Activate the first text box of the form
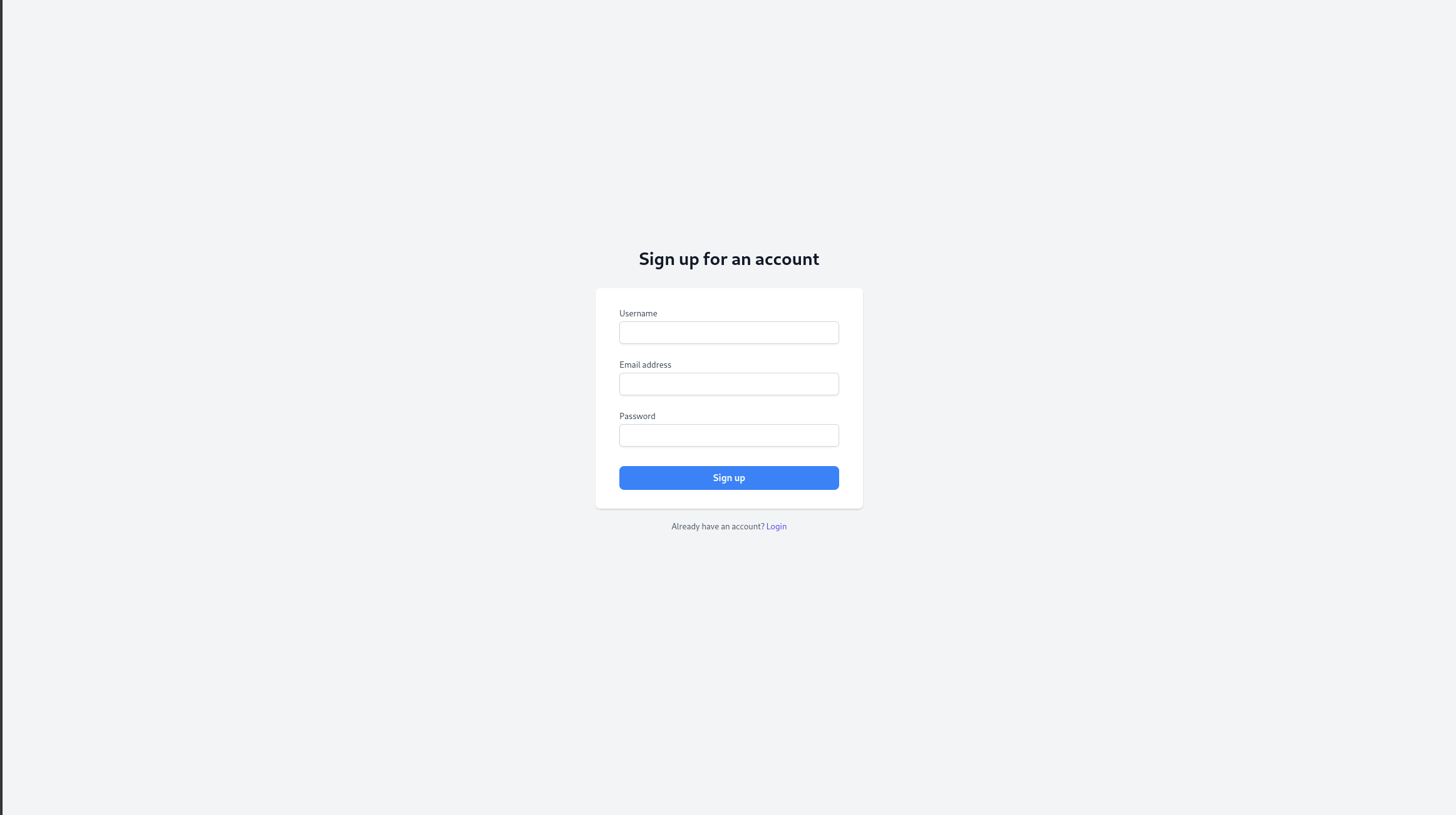1456x815 pixels. [x=729, y=333]
